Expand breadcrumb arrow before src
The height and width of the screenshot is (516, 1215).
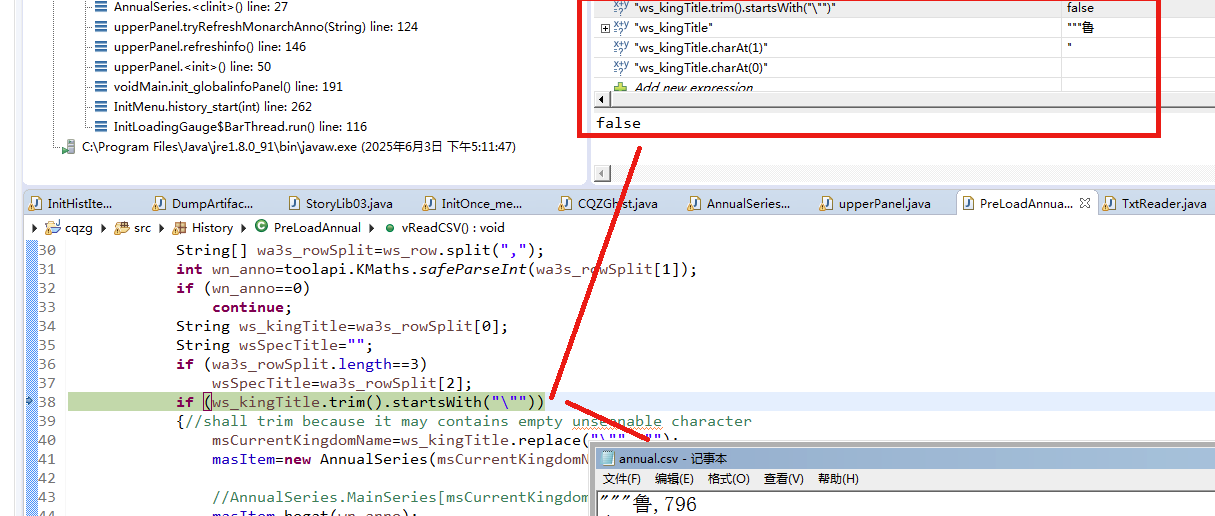[x=105, y=228]
